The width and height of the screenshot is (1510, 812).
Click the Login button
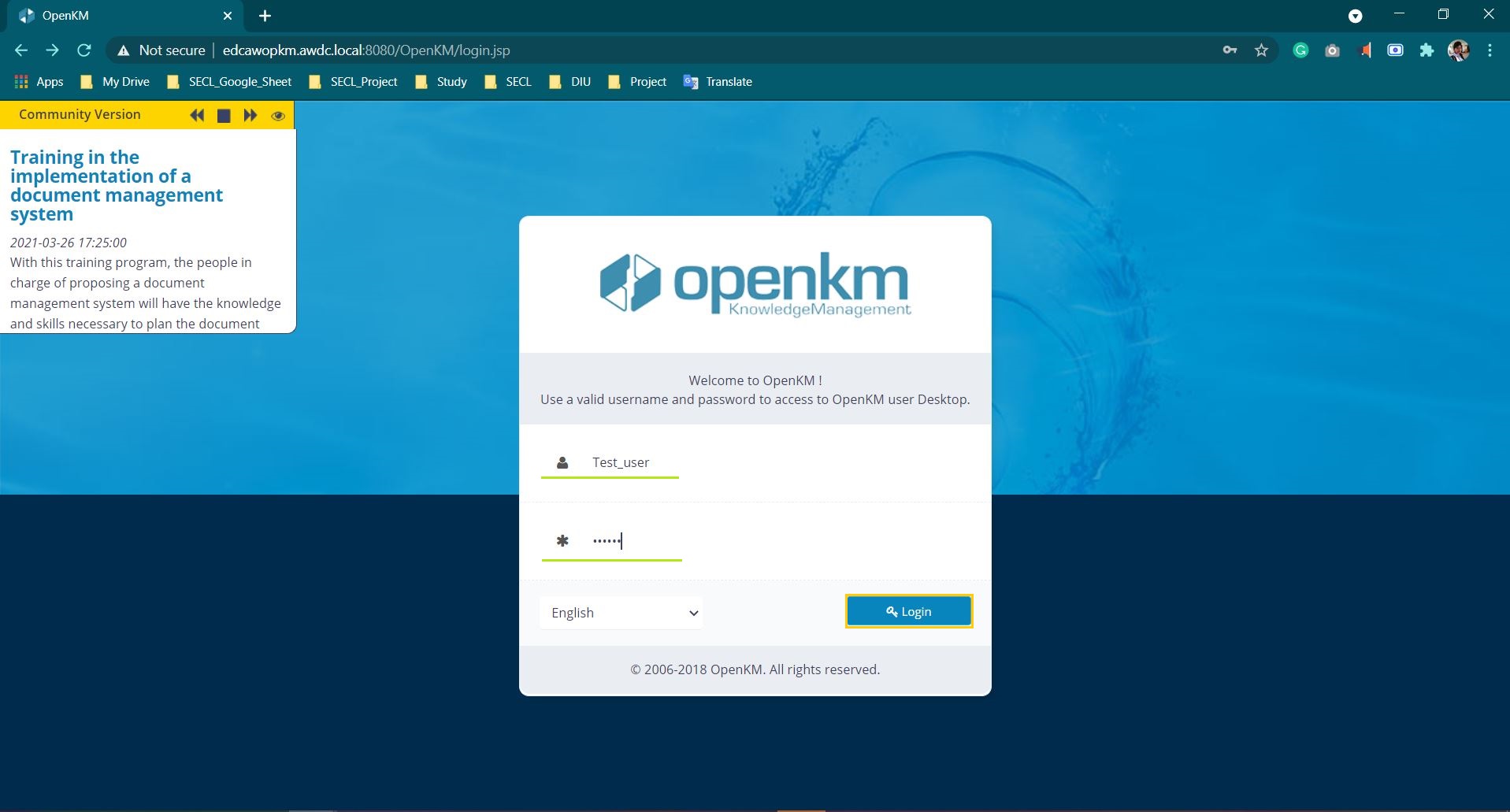[x=909, y=611]
